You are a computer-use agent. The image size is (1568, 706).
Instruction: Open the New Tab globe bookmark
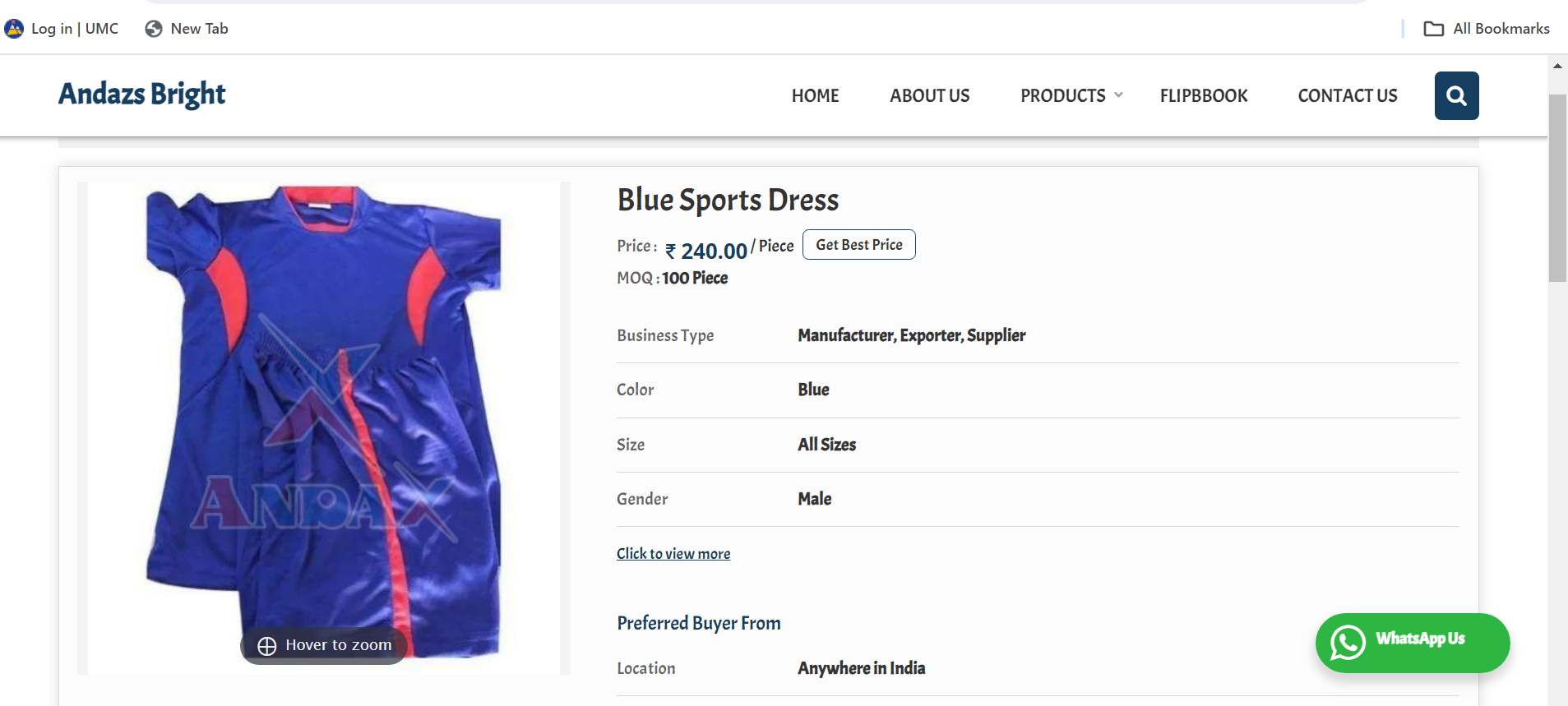[x=154, y=29]
